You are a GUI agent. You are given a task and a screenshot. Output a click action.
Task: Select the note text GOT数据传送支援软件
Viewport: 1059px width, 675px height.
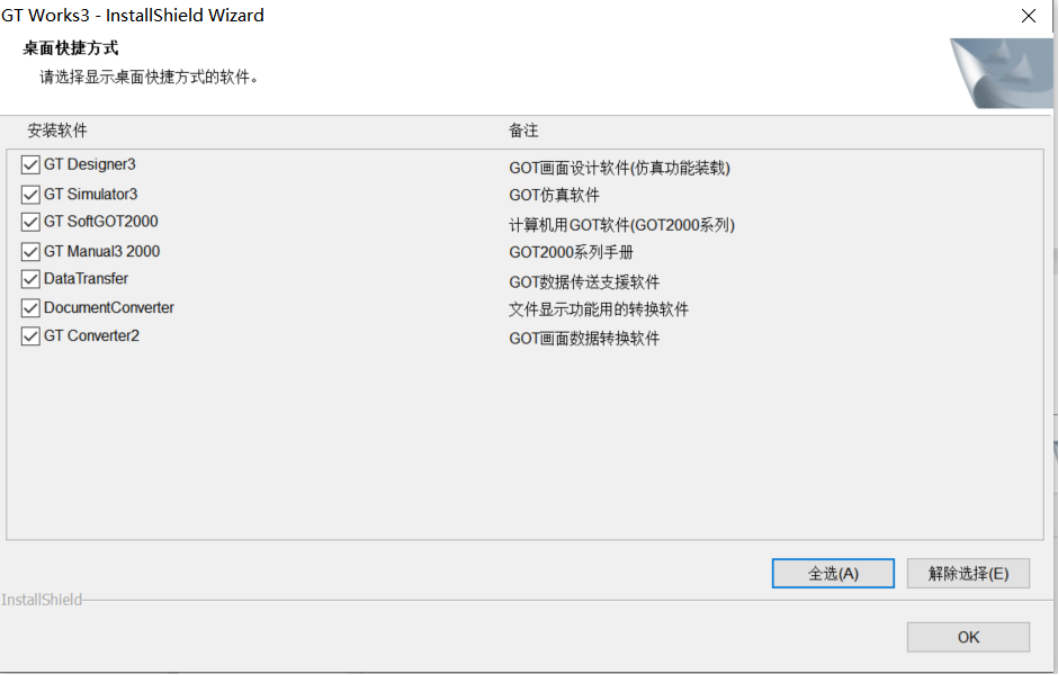[x=584, y=282]
